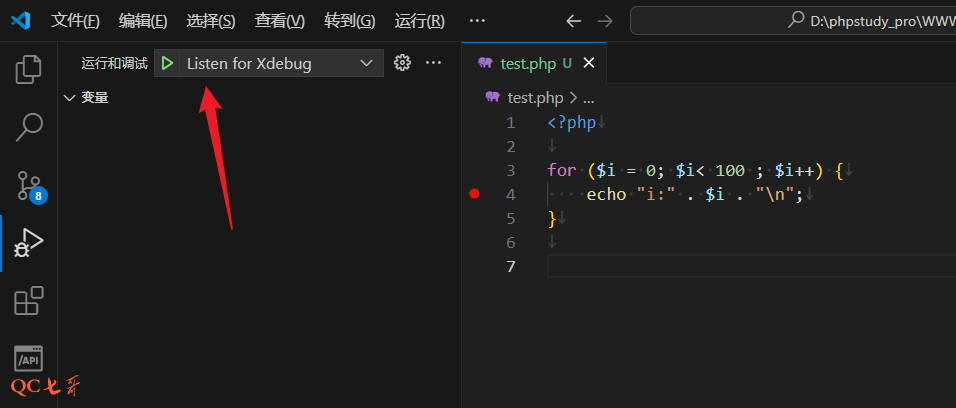956x408 pixels.
Task: Go back using the left arrow button
Action: tap(573, 20)
